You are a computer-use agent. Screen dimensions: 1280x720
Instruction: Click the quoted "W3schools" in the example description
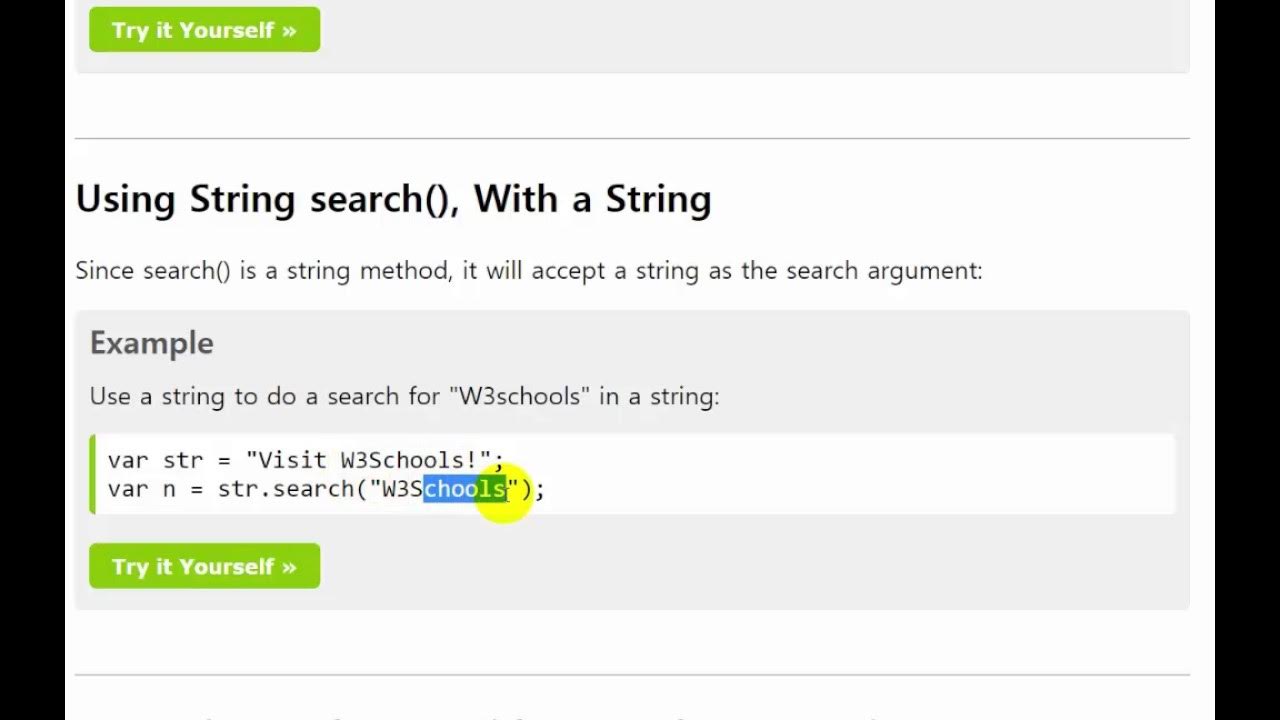pos(519,396)
